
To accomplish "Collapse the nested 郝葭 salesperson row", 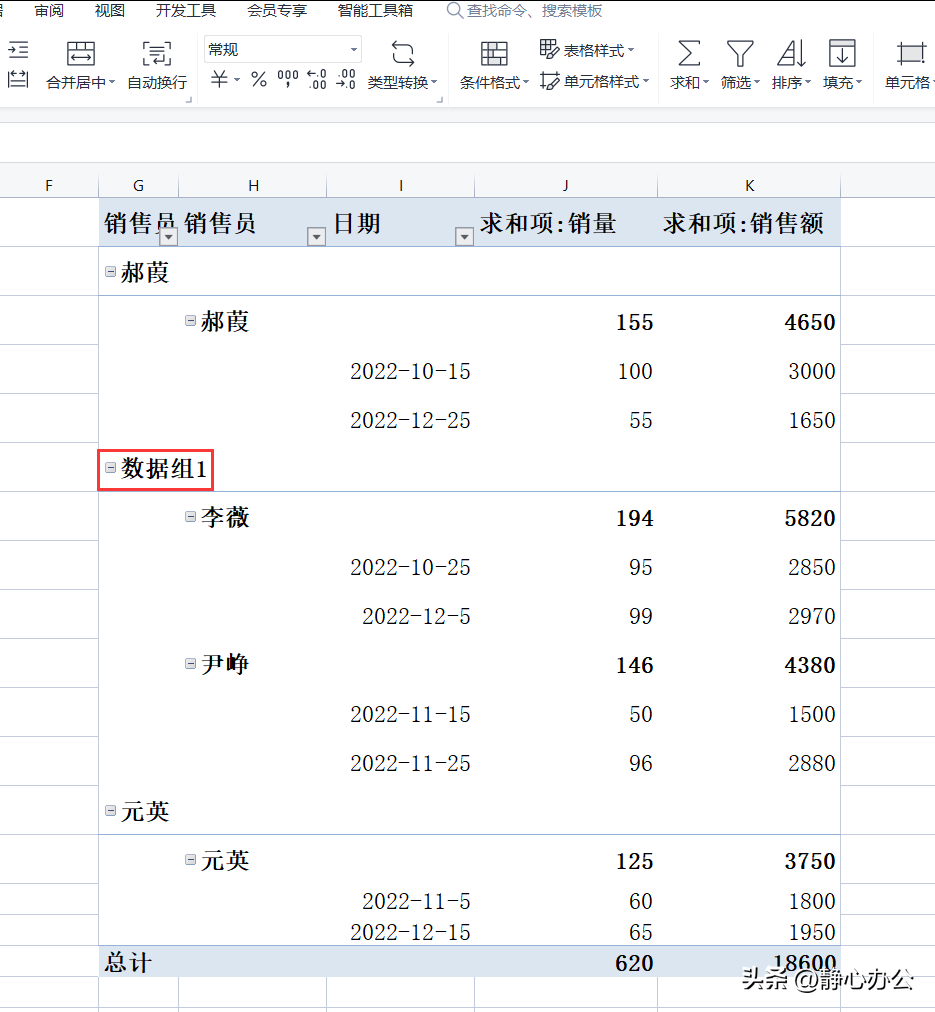I will coord(190,321).
